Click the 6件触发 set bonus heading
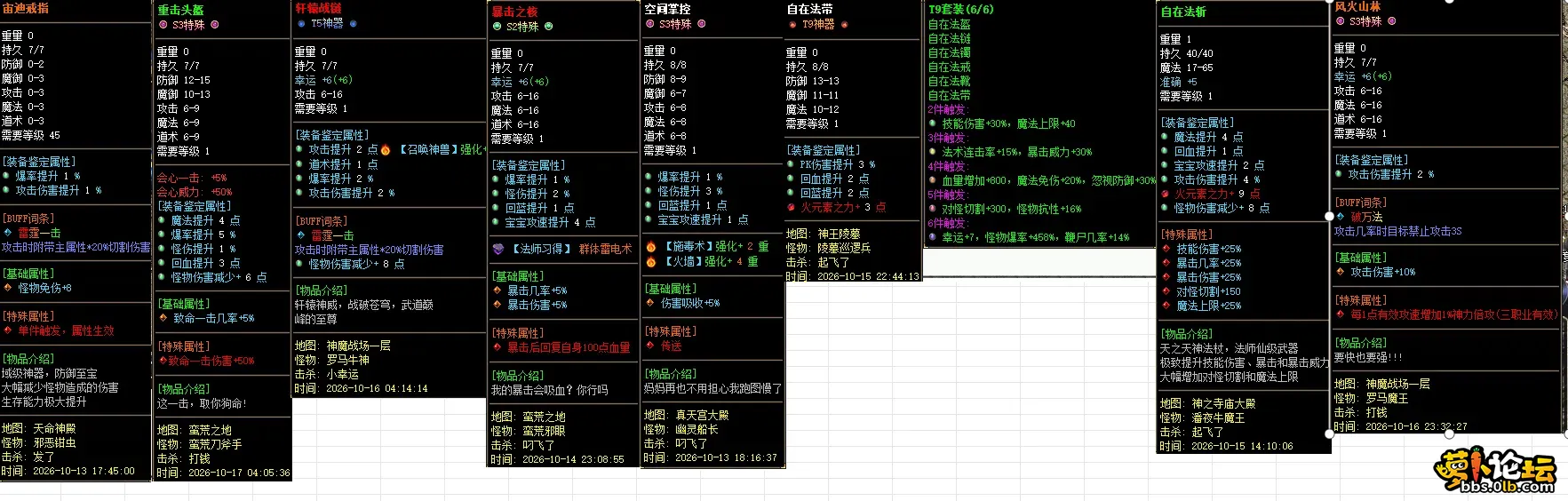This screenshot has height=501, width=1568. coord(947,223)
